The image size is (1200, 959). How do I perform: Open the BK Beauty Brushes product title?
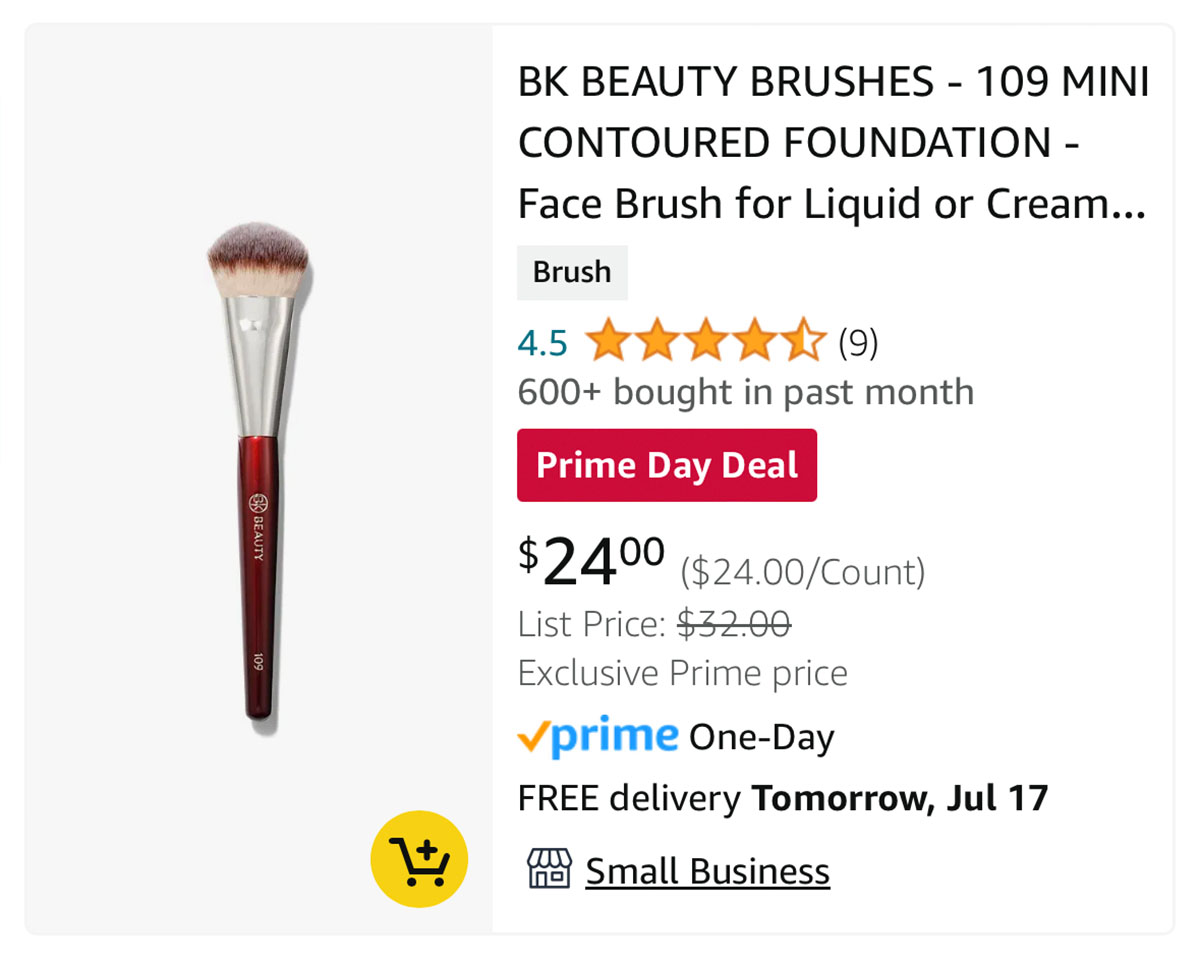(833, 143)
